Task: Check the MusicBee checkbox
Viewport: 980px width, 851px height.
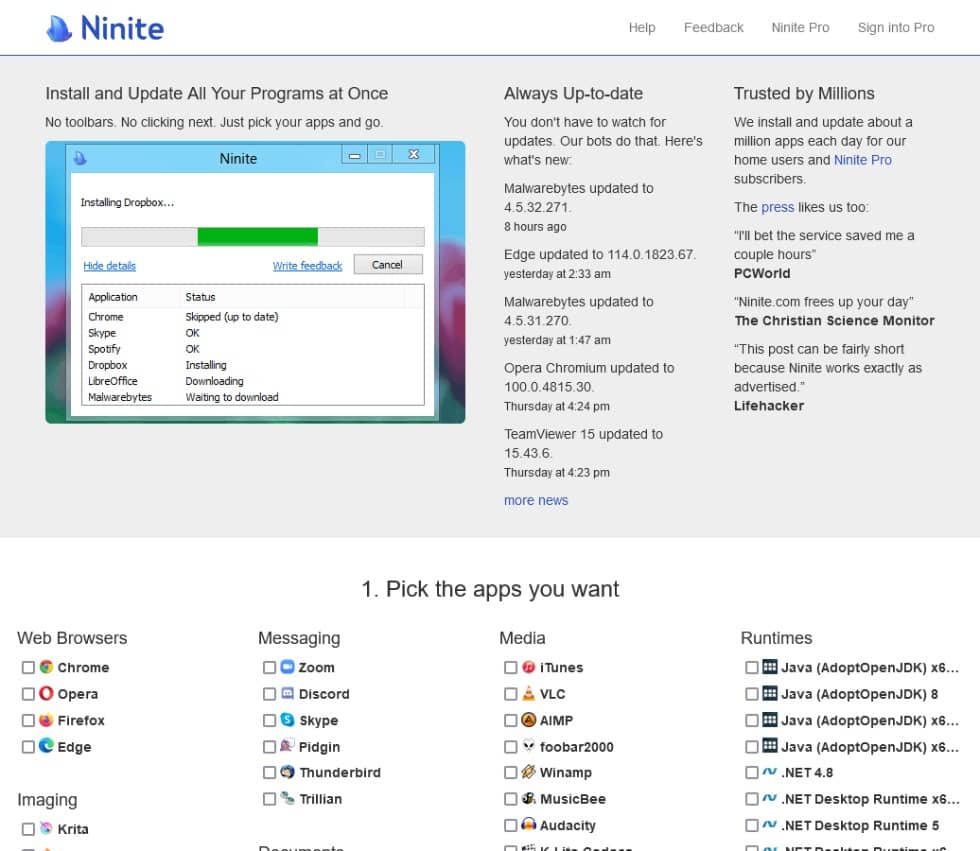Action: coord(511,799)
